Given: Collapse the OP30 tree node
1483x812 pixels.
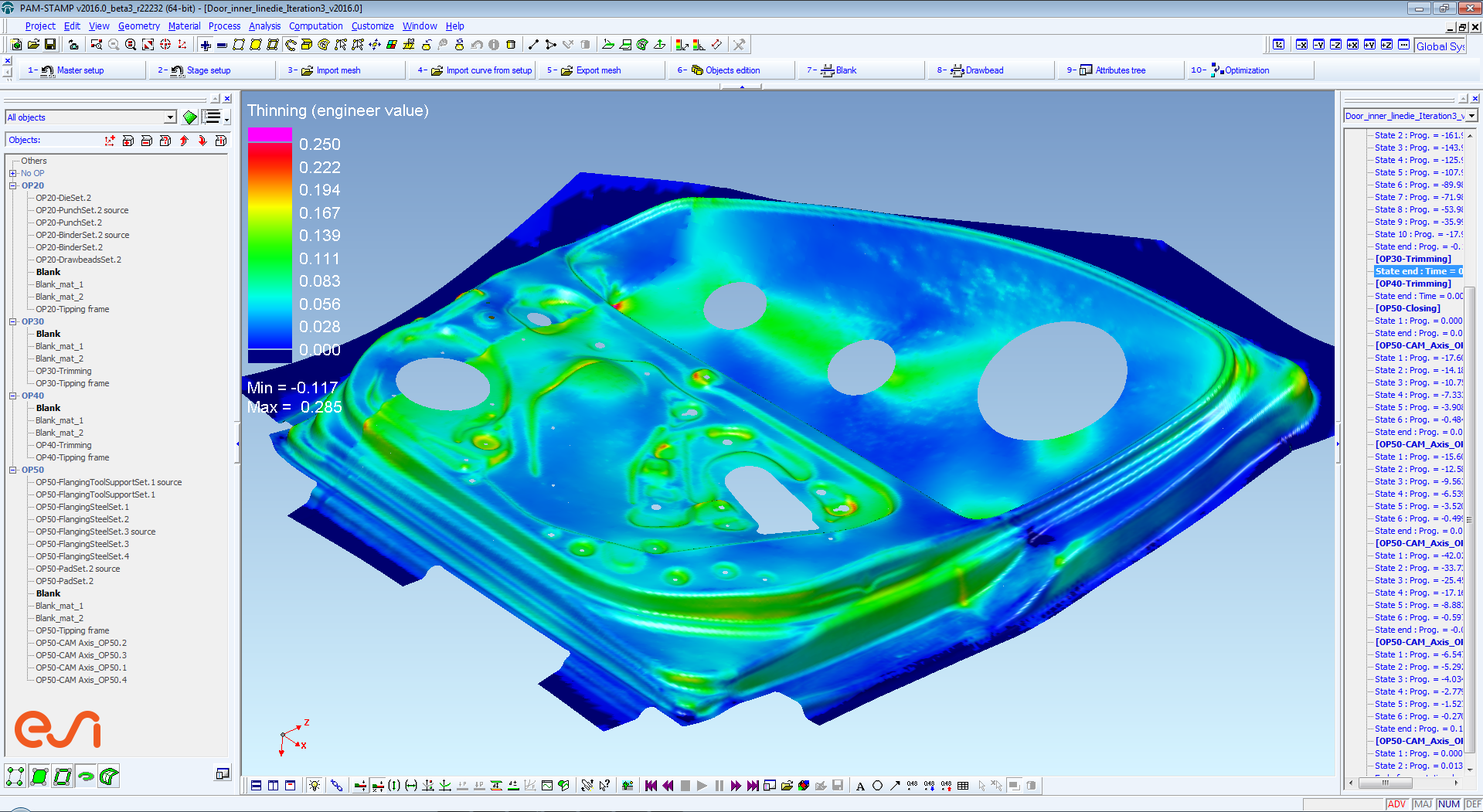Looking at the screenshot, I should 12,321.
